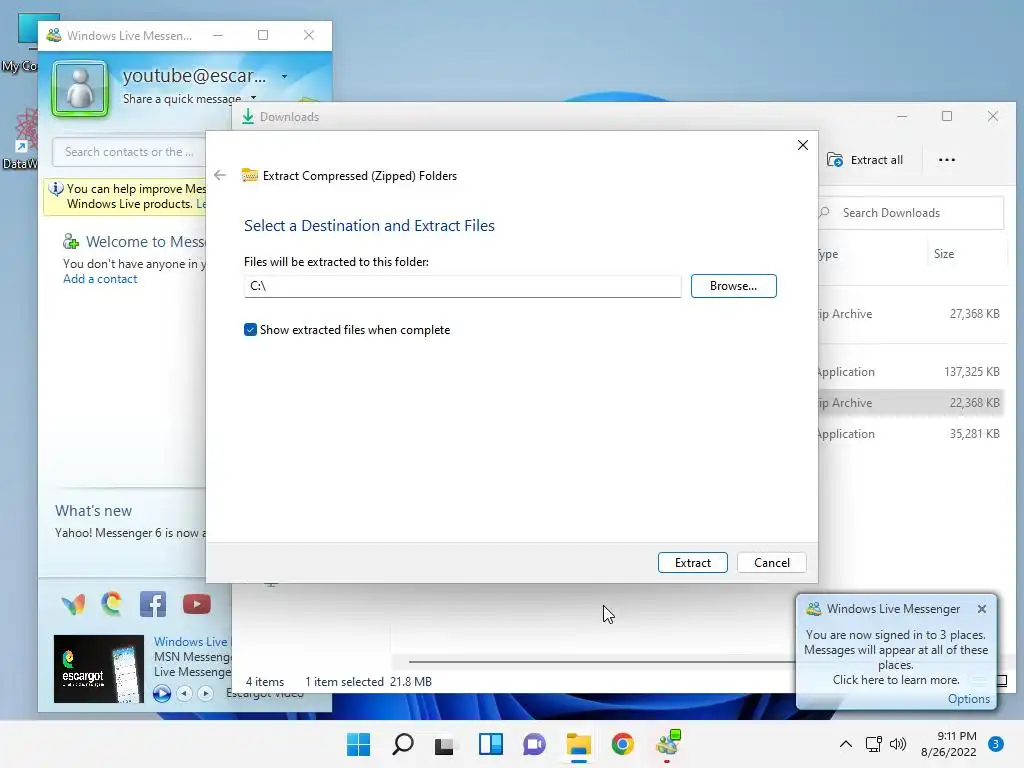This screenshot has width=1024, height=768.
Task: Click the Windows Live link beside video
Action: pyautogui.click(x=192, y=642)
